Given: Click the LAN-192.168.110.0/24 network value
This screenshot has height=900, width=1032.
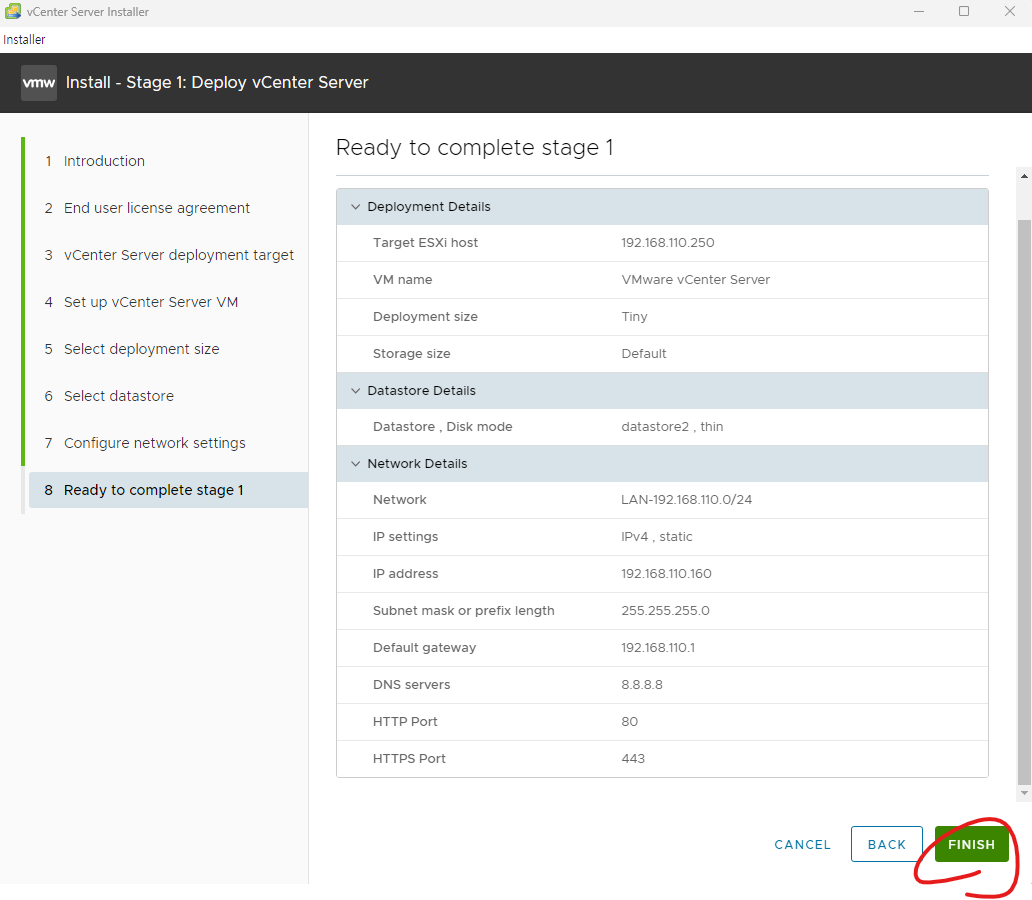Looking at the screenshot, I should (686, 500).
